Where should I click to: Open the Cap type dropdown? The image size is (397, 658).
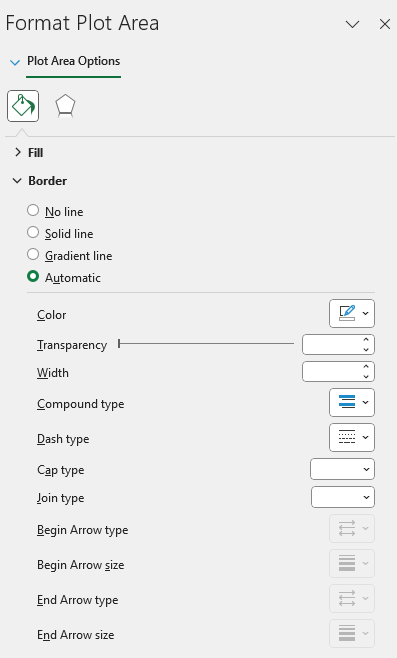point(342,469)
